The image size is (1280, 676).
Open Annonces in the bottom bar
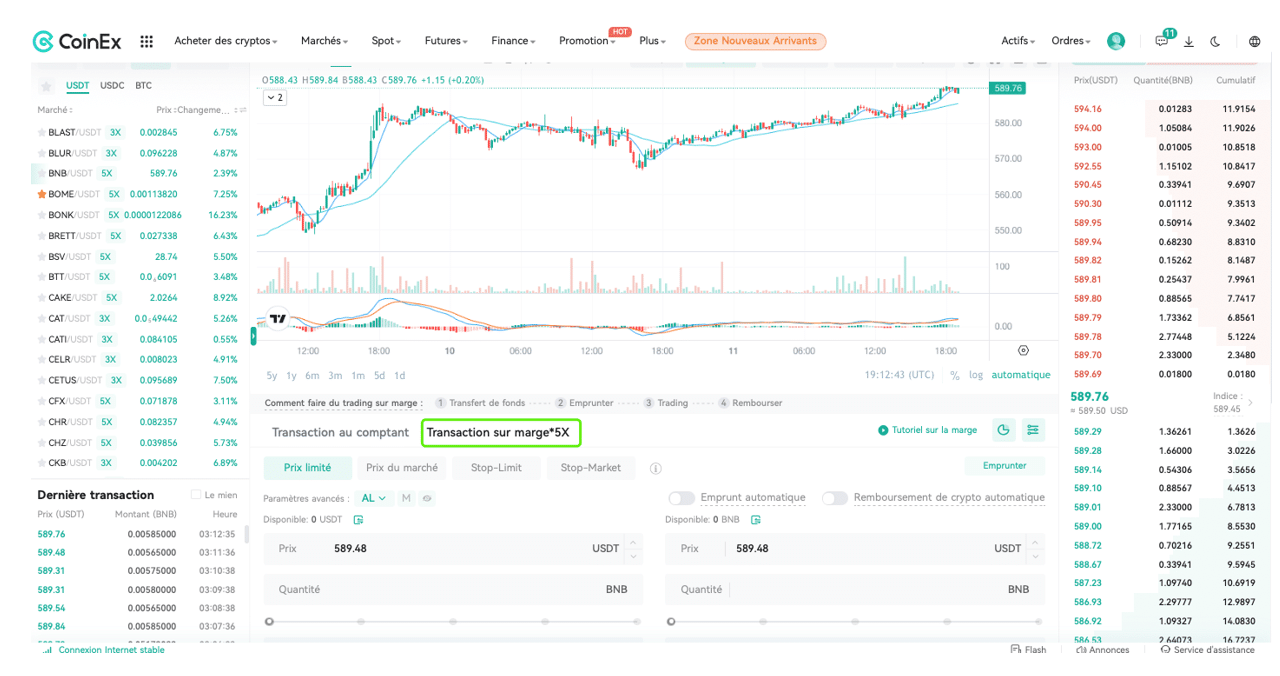click(1102, 650)
